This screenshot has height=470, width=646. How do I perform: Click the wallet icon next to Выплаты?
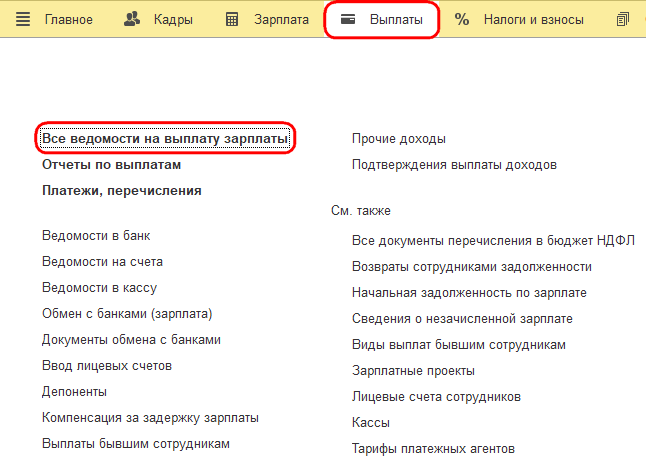click(x=348, y=19)
